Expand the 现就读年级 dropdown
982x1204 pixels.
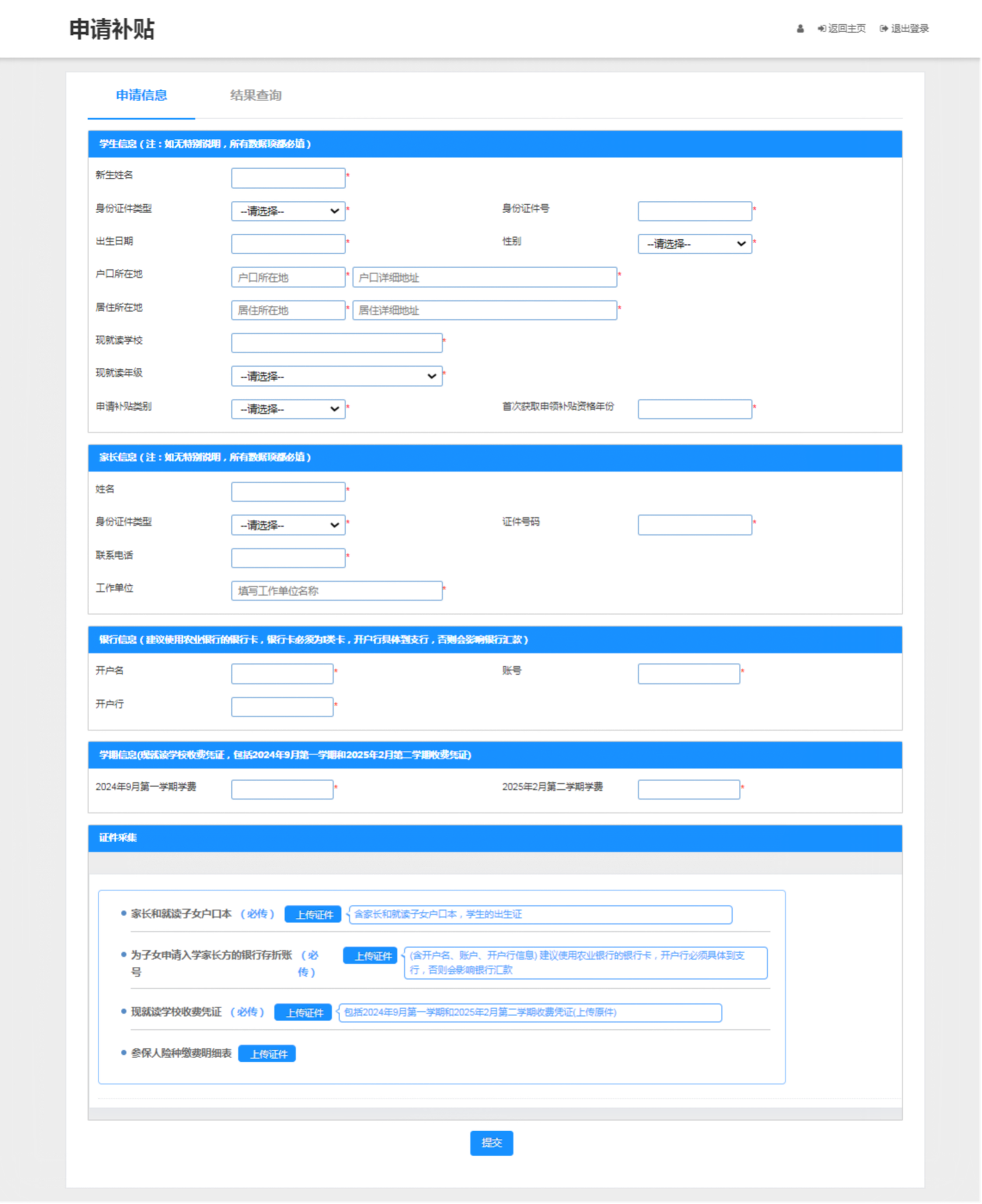(336, 376)
